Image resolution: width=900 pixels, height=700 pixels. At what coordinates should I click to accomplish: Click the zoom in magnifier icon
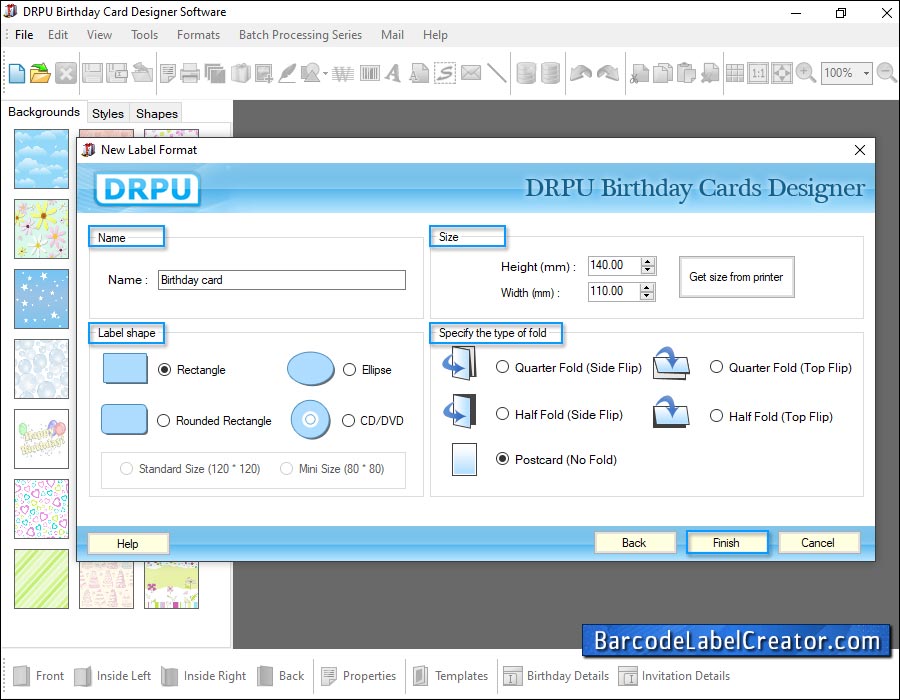click(x=806, y=73)
